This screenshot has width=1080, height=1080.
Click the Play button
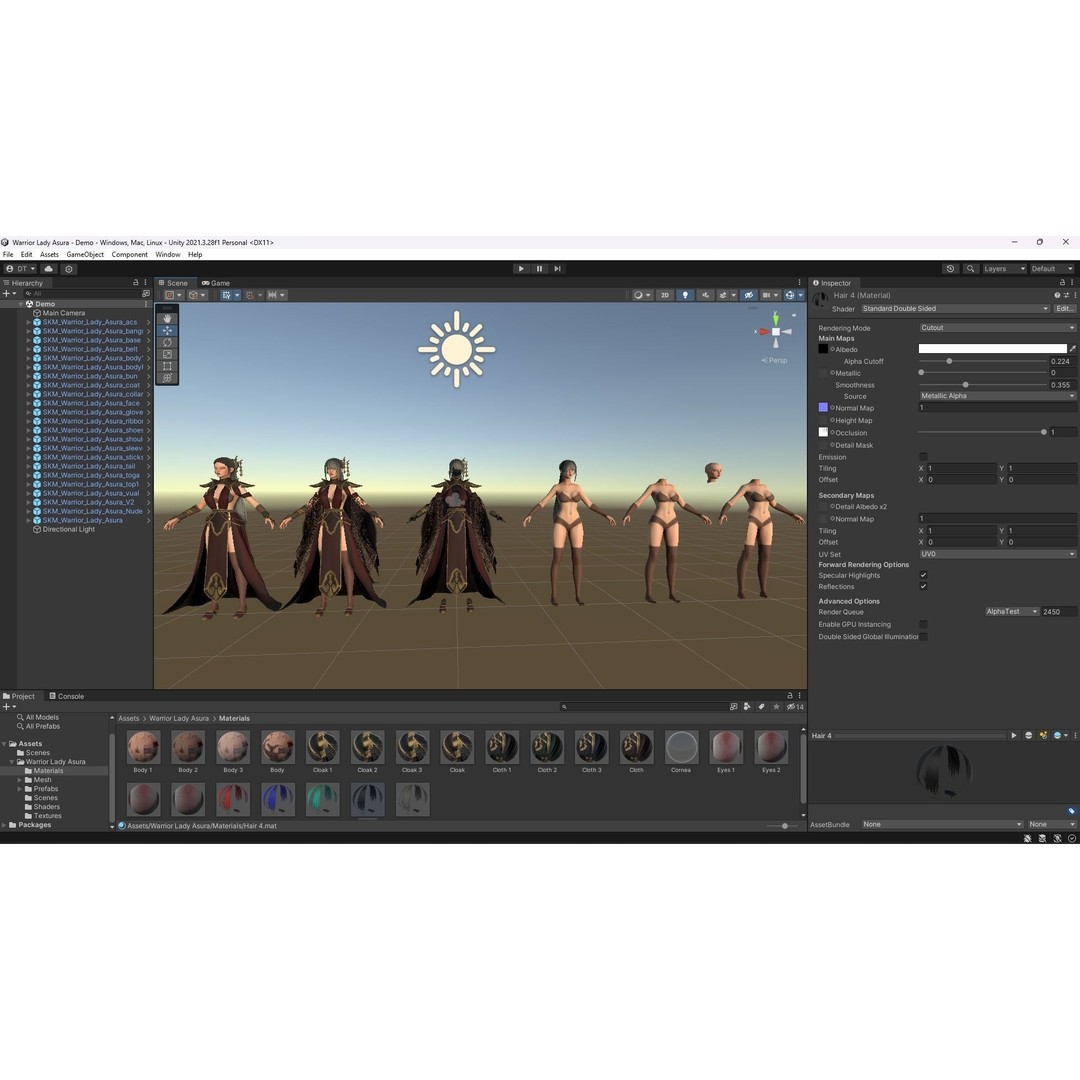coord(521,269)
